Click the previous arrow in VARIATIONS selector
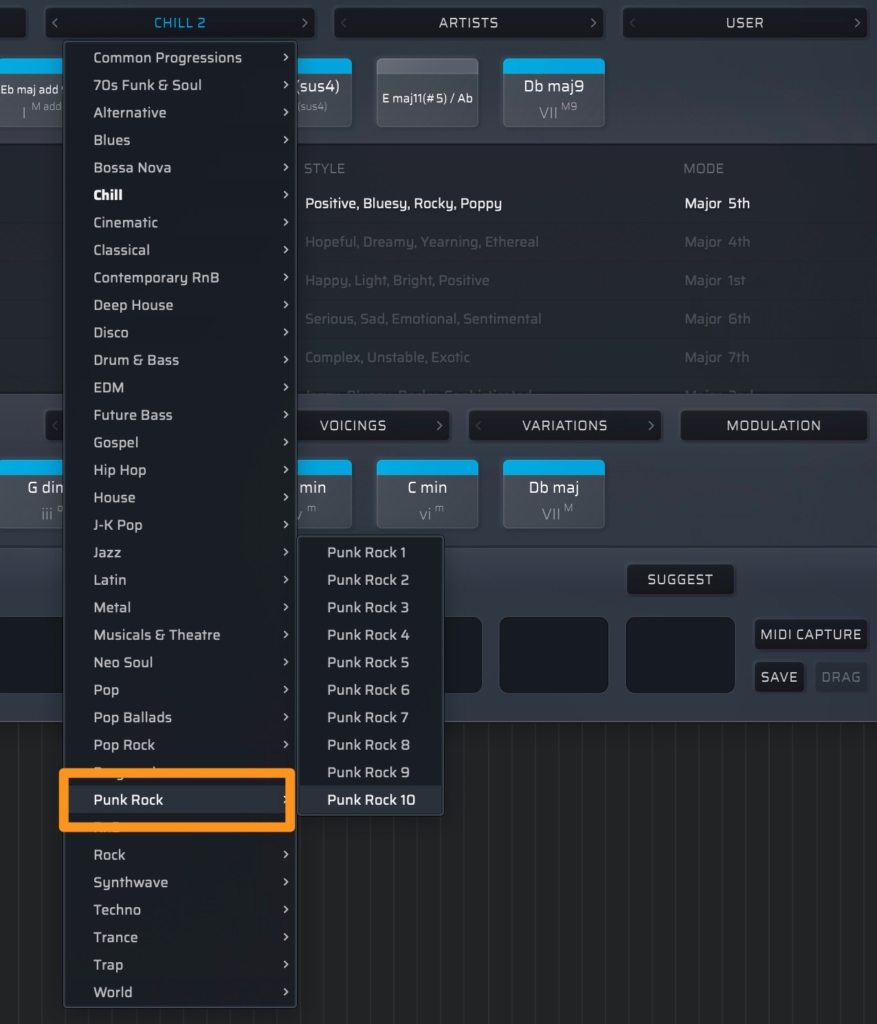The width and height of the screenshot is (877, 1024). coord(479,426)
